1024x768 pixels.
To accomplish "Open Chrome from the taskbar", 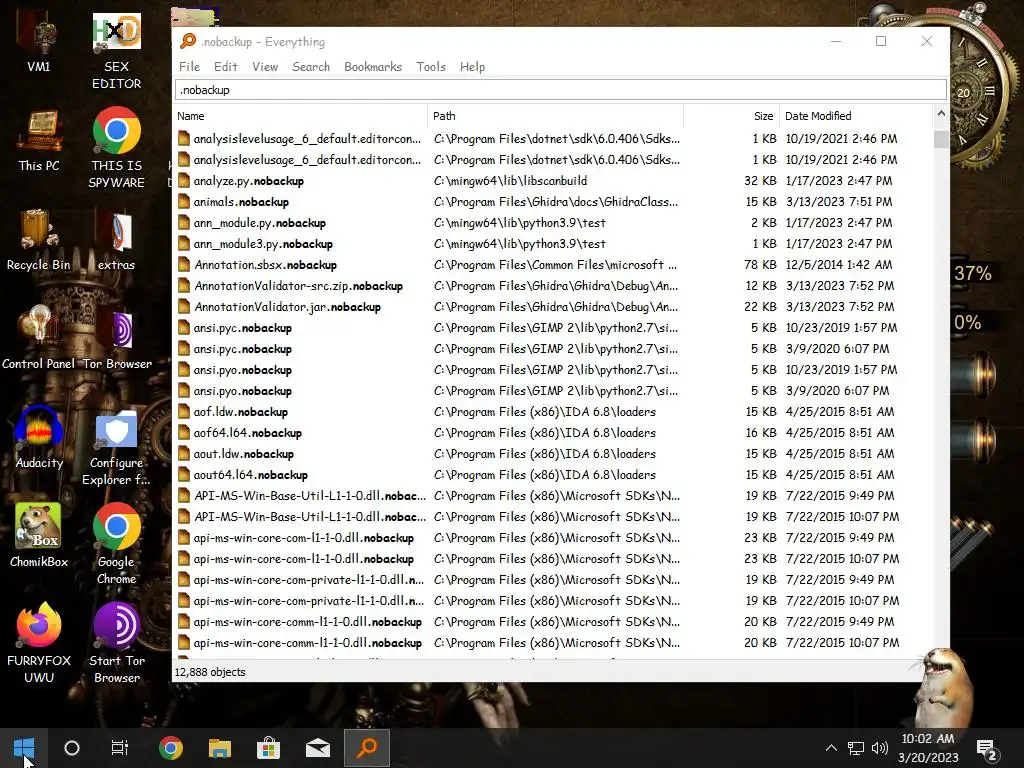I will coord(170,748).
